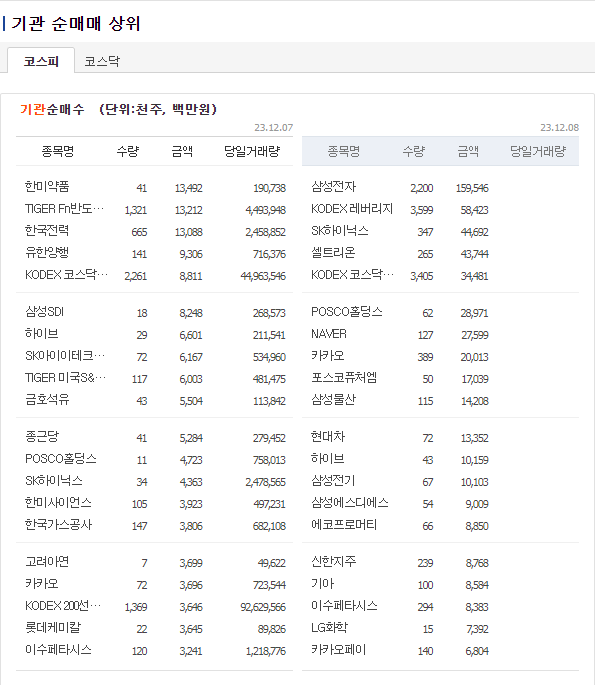Viewport: 604px width, 685px height.
Task: Click 한미약품 trading volume 190,738
Action: coord(269,188)
